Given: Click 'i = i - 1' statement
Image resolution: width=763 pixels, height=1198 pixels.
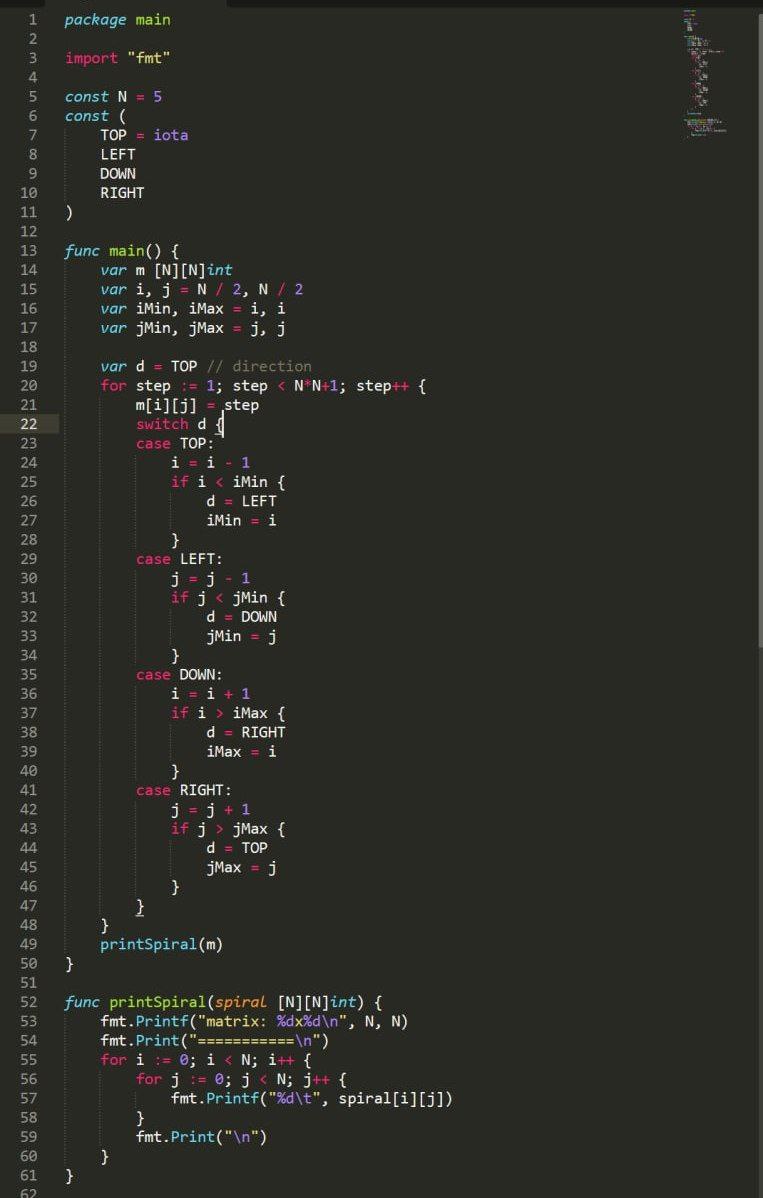Looking at the screenshot, I should tap(211, 463).
